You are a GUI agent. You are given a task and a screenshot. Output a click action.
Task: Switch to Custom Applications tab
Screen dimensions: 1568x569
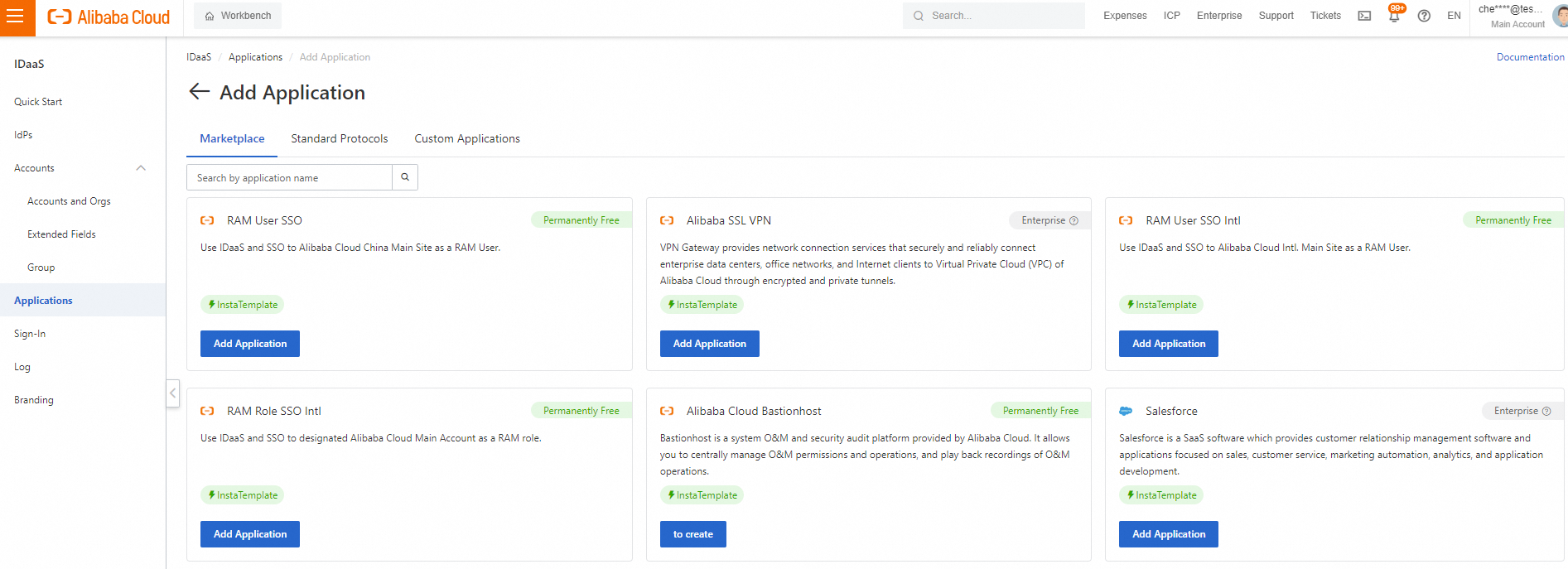pyautogui.click(x=467, y=138)
